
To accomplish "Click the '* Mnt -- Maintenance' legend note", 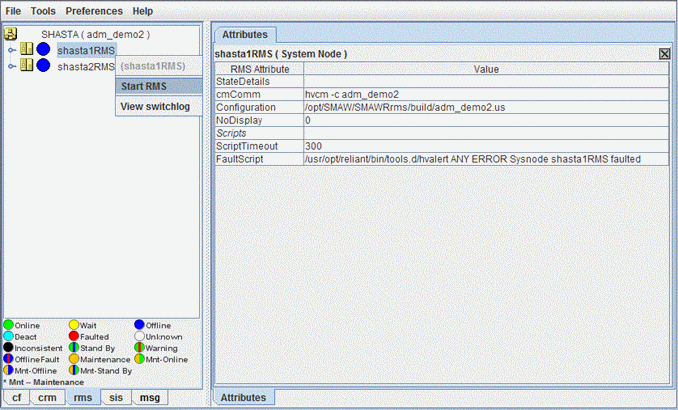I will click(x=44, y=382).
